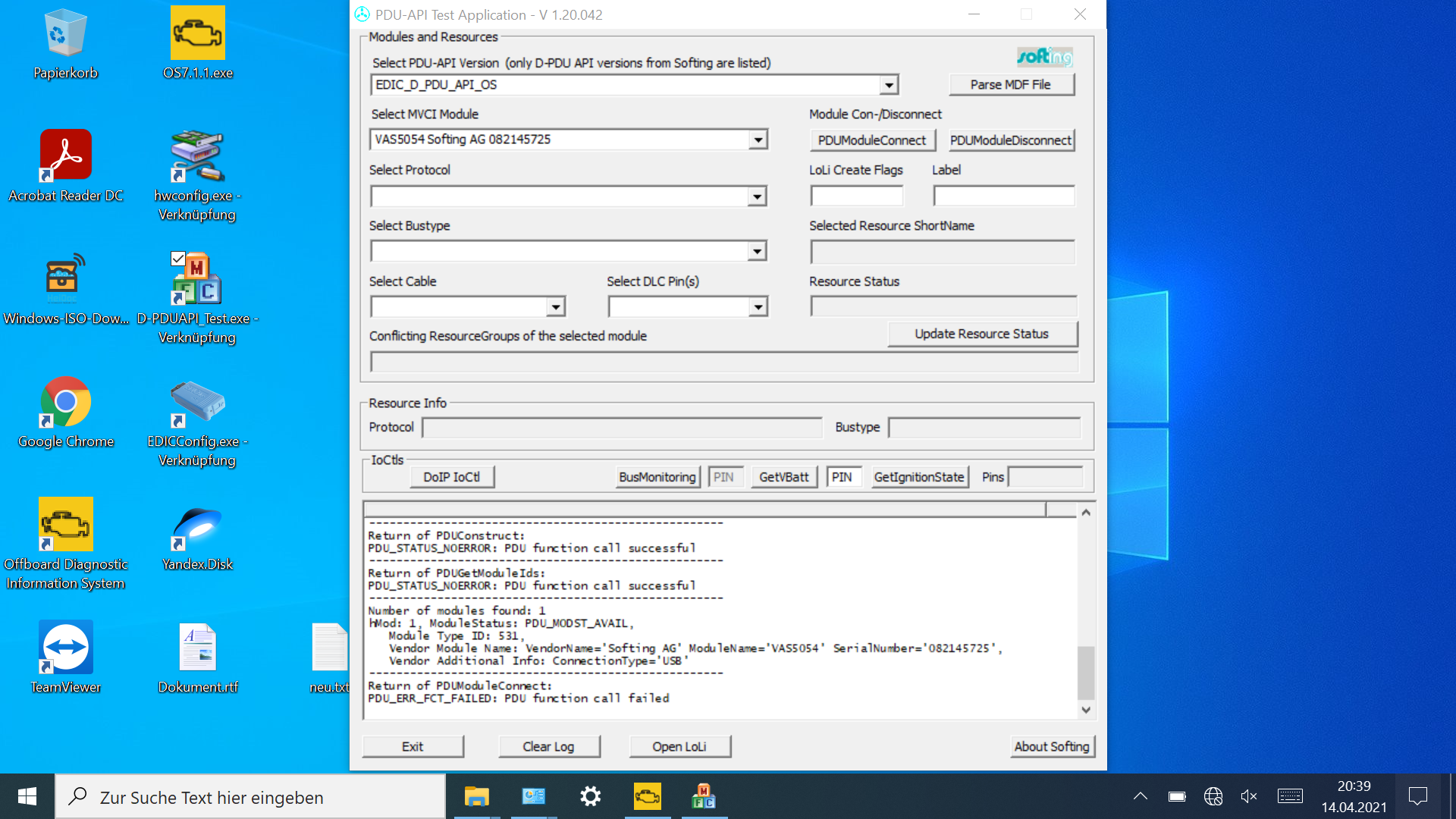The image size is (1456, 819).
Task: Click 'PDU_ERR_FCT_FAILED' log line
Action: (x=519, y=698)
